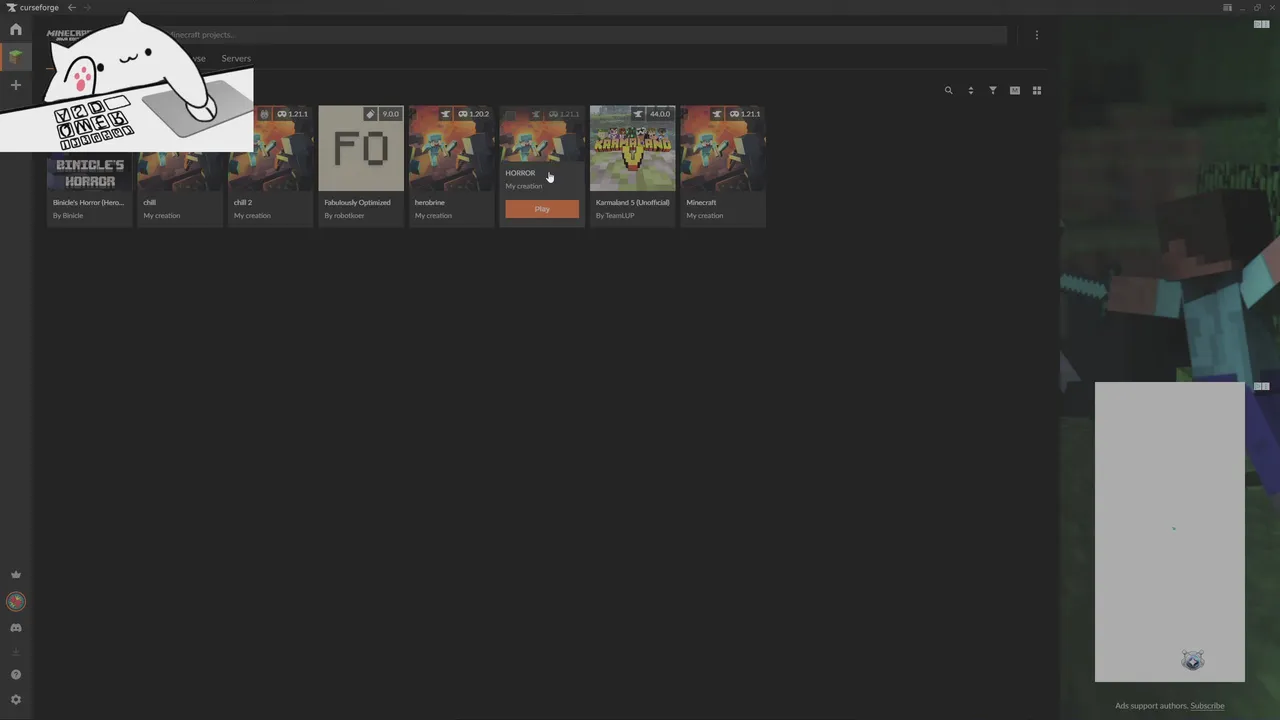
Task: Click the back arrow in title bar
Action: (71, 7)
